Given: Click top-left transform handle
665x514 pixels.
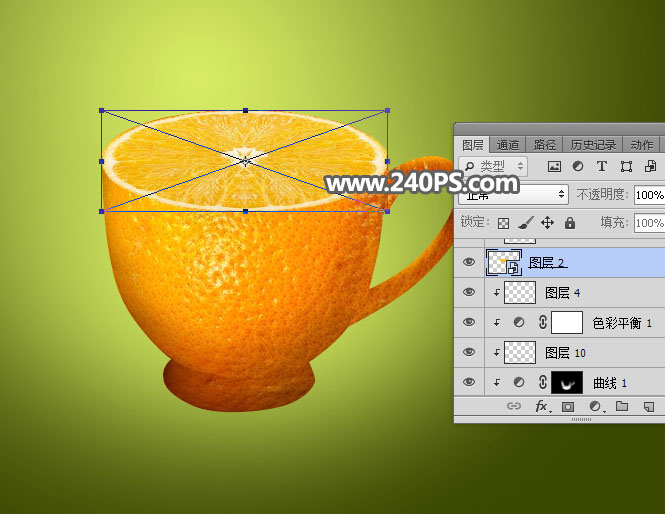Looking at the screenshot, I should [101, 111].
